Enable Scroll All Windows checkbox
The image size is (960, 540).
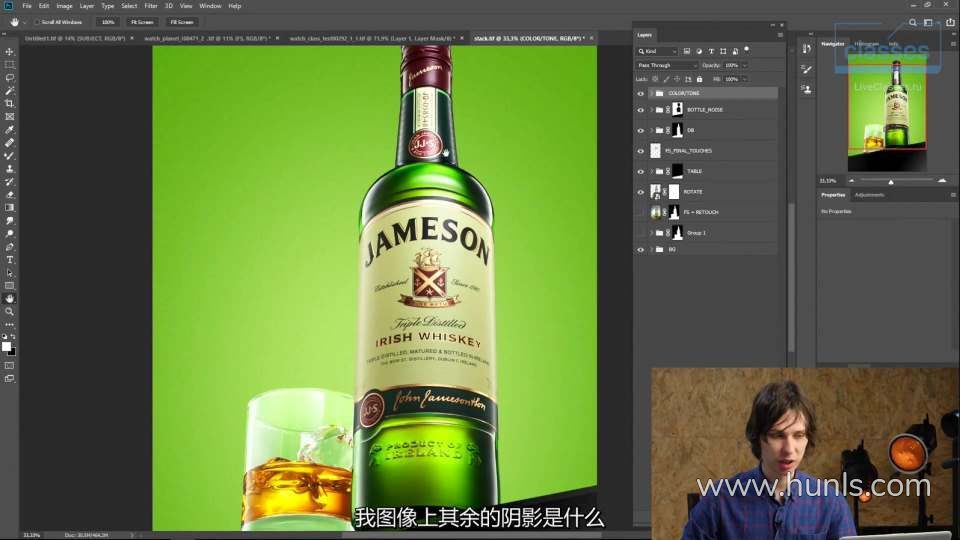coord(36,22)
